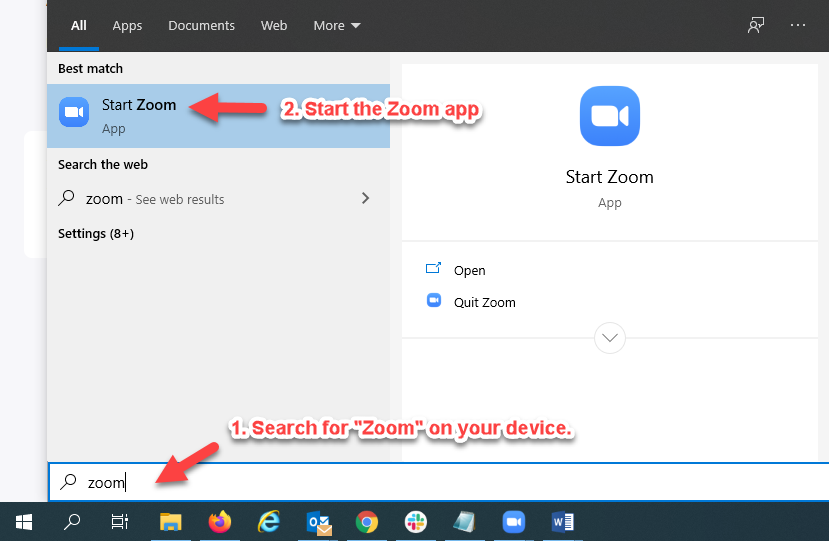Click the small Zoom icon beside Quit Zoom
This screenshot has width=829, height=541.
434,300
